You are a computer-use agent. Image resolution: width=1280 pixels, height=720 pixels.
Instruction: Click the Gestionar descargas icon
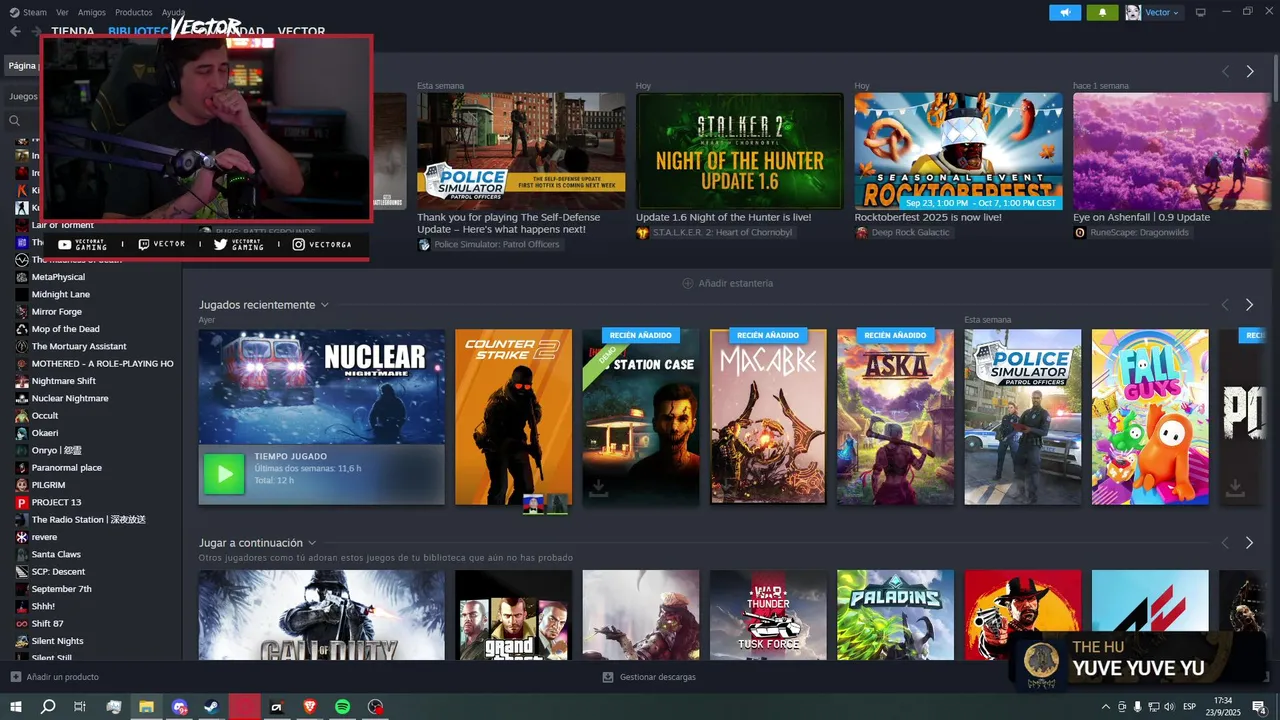(x=608, y=677)
